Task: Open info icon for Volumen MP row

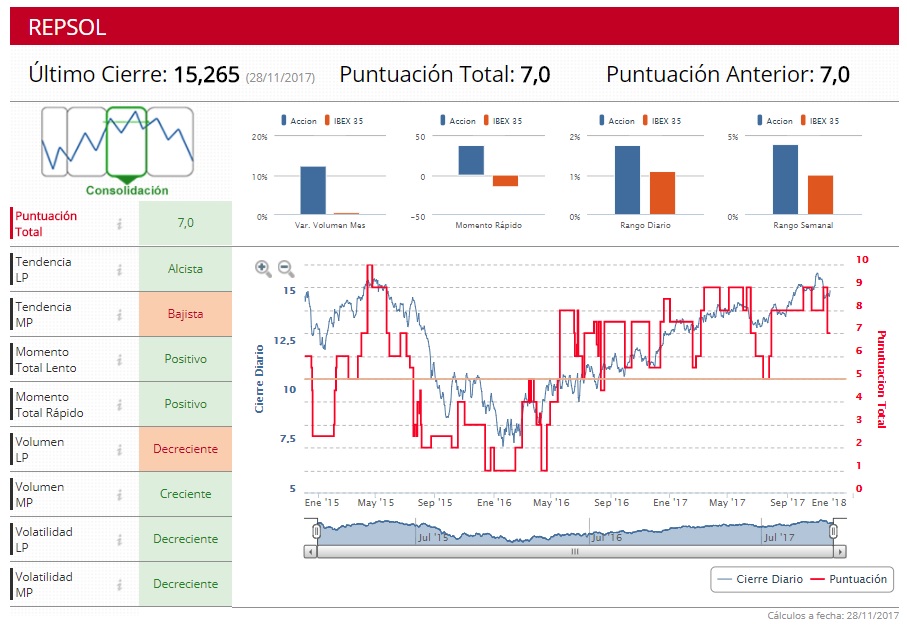Action: tap(120, 495)
